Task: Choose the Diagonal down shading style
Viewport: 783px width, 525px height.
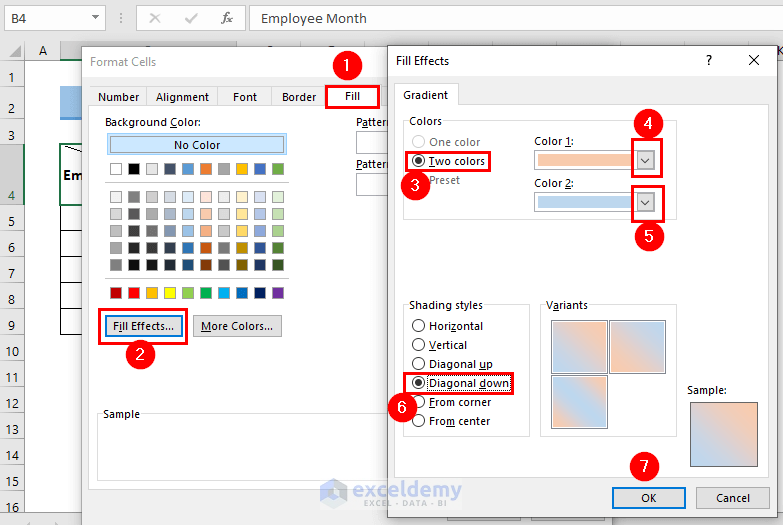Action: click(x=460, y=383)
